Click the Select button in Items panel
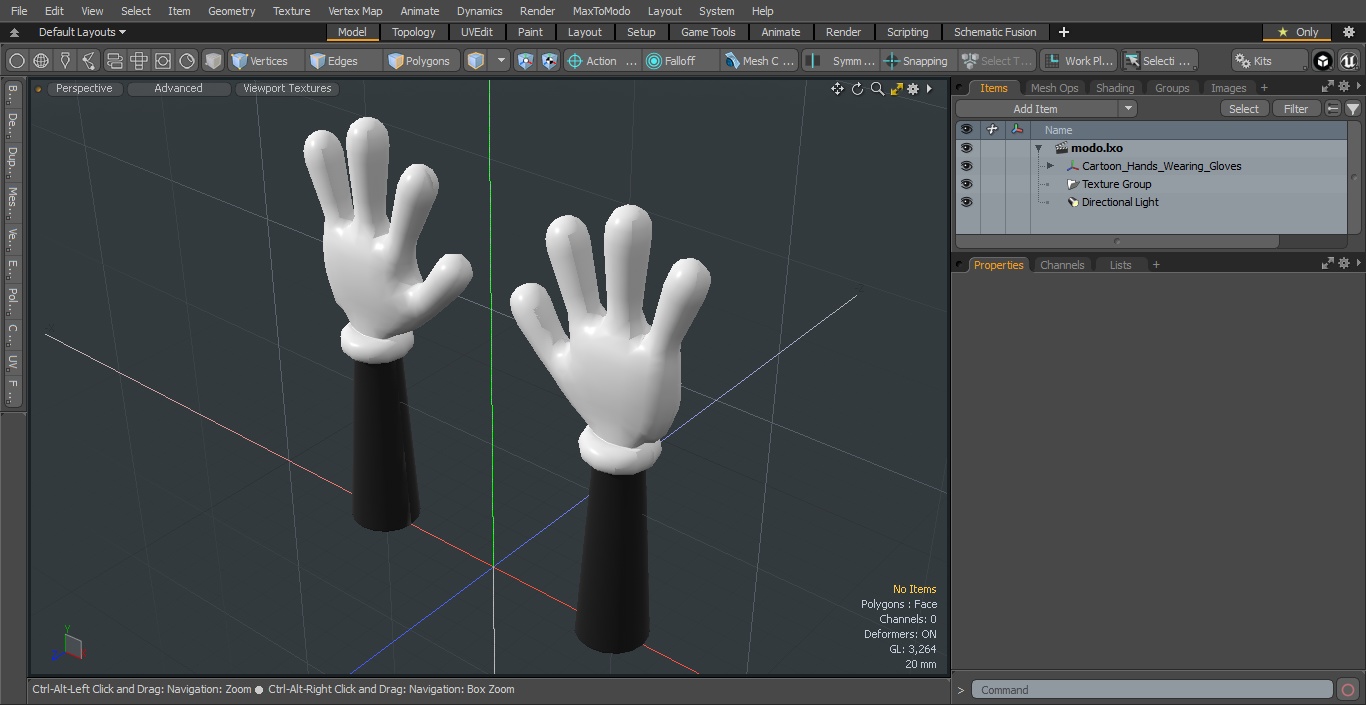Viewport: 1366px width, 705px height. [x=1244, y=109]
